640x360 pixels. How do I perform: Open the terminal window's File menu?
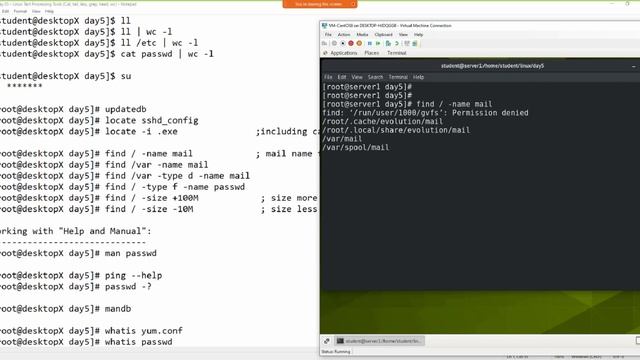328,77
